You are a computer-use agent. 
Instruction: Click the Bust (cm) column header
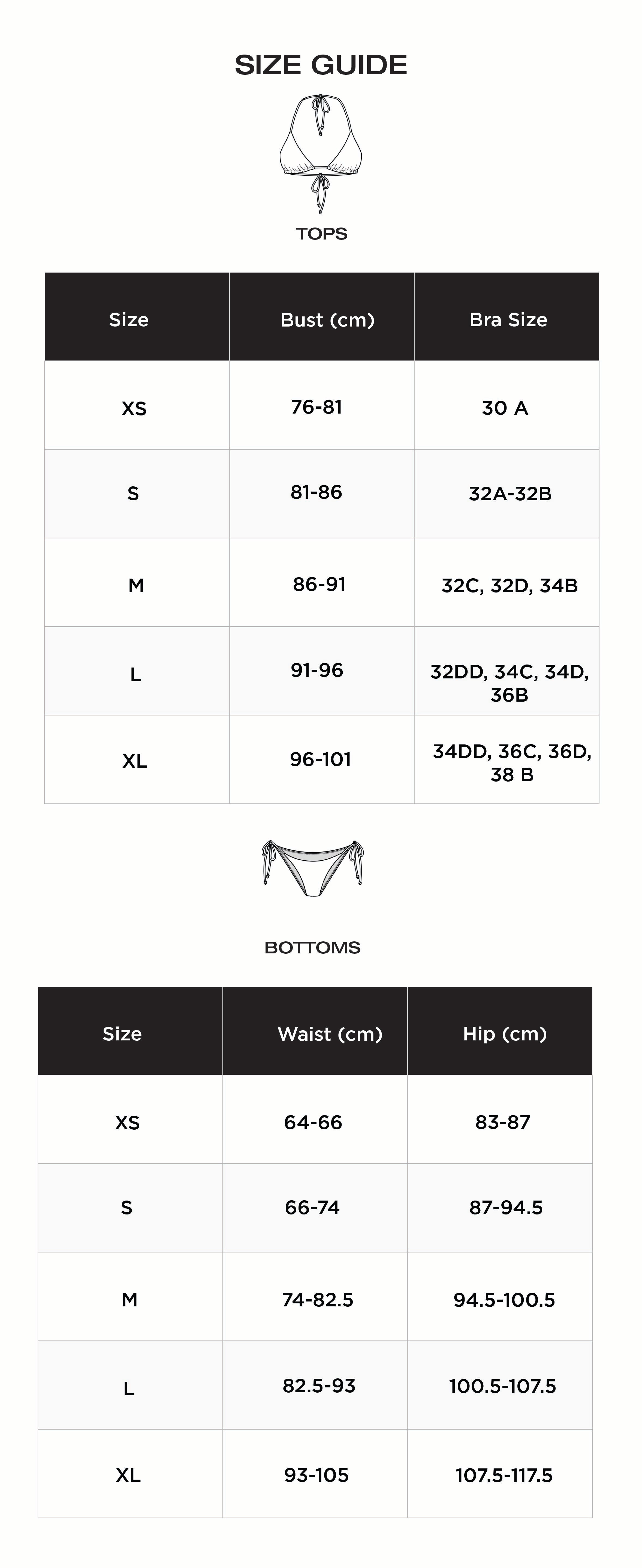327,319
